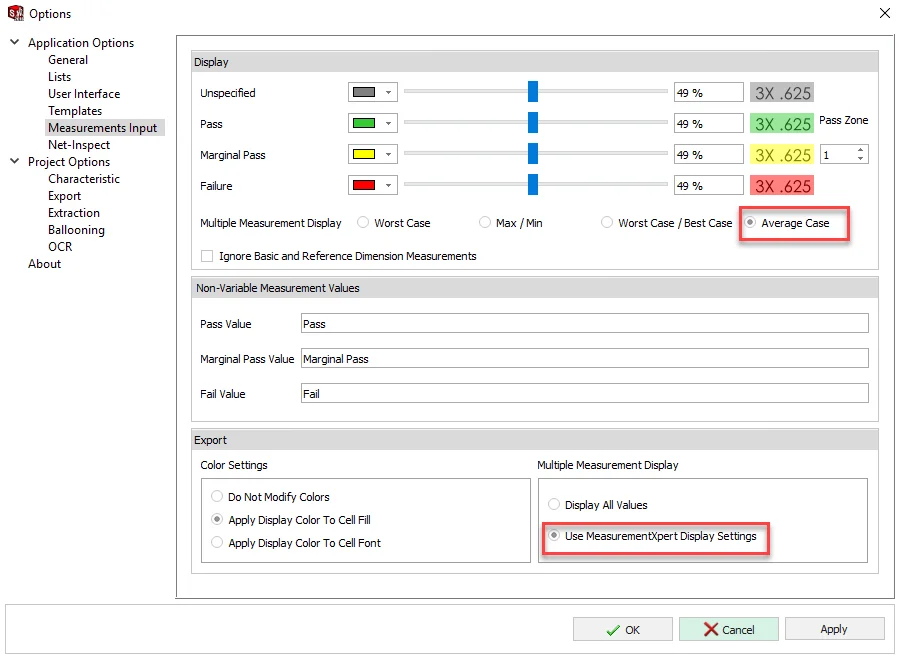Click the Options window app icon
The height and width of the screenshot is (658, 899).
(14, 13)
